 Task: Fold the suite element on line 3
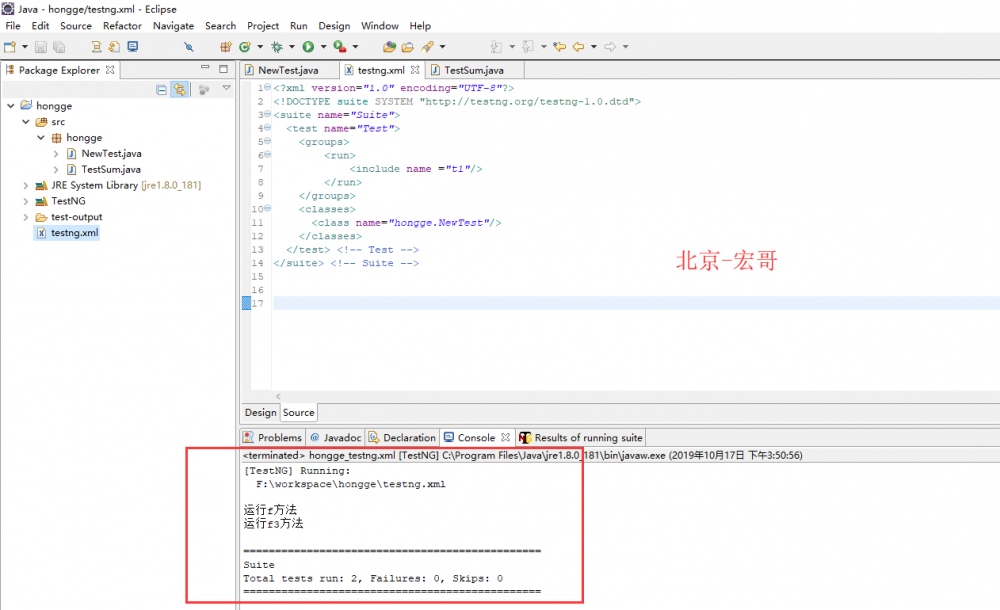tap(267, 114)
